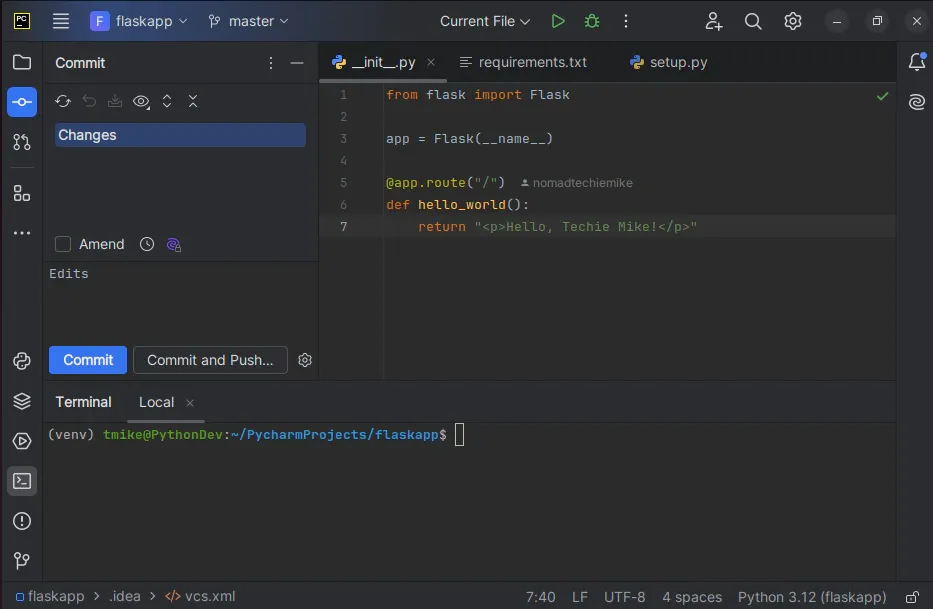Image resolution: width=933 pixels, height=609 pixels.
Task: Open the Python Packages layers icon
Action: coord(22,401)
